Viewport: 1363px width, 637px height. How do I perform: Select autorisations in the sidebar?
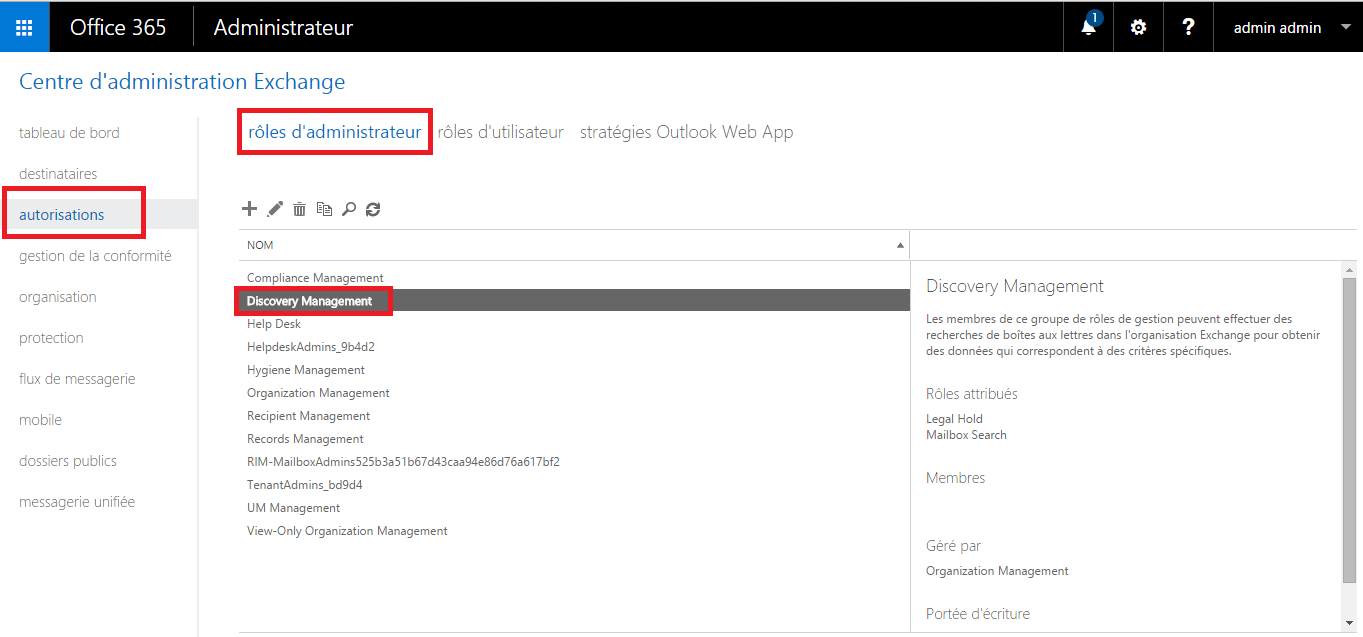point(62,215)
